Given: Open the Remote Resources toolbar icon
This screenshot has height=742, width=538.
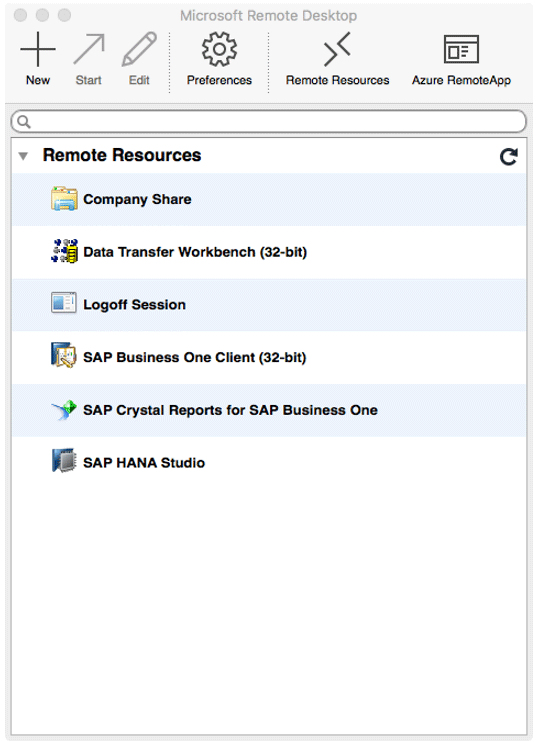Looking at the screenshot, I should coord(337,49).
